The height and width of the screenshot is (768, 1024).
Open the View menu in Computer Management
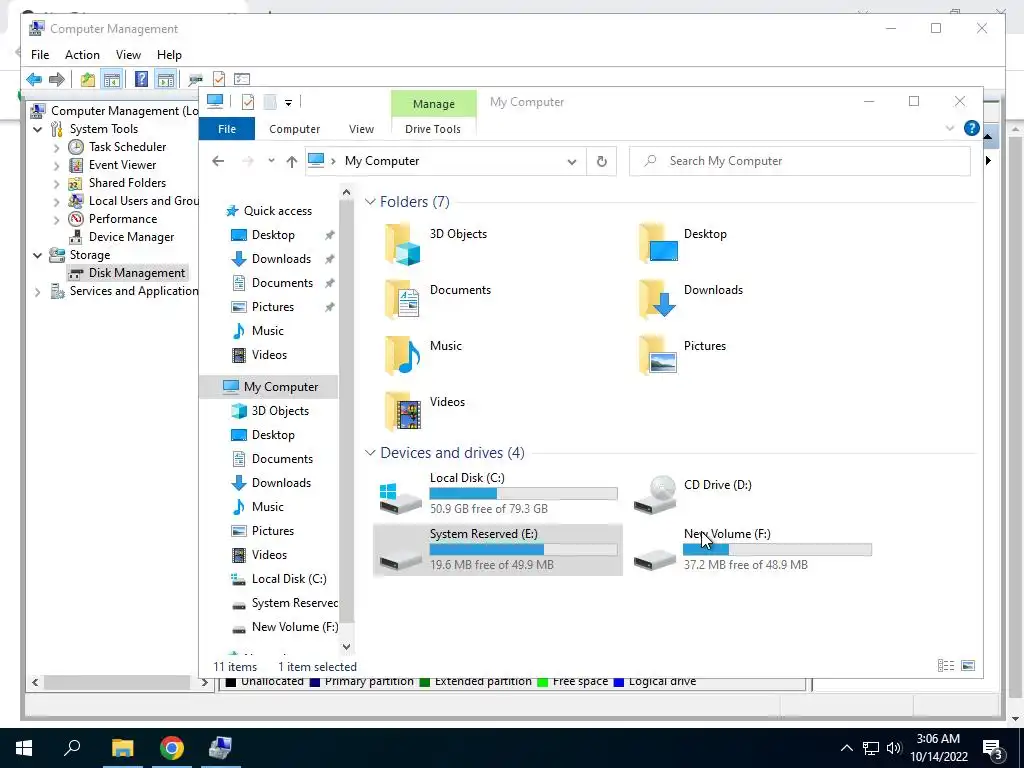click(x=128, y=55)
